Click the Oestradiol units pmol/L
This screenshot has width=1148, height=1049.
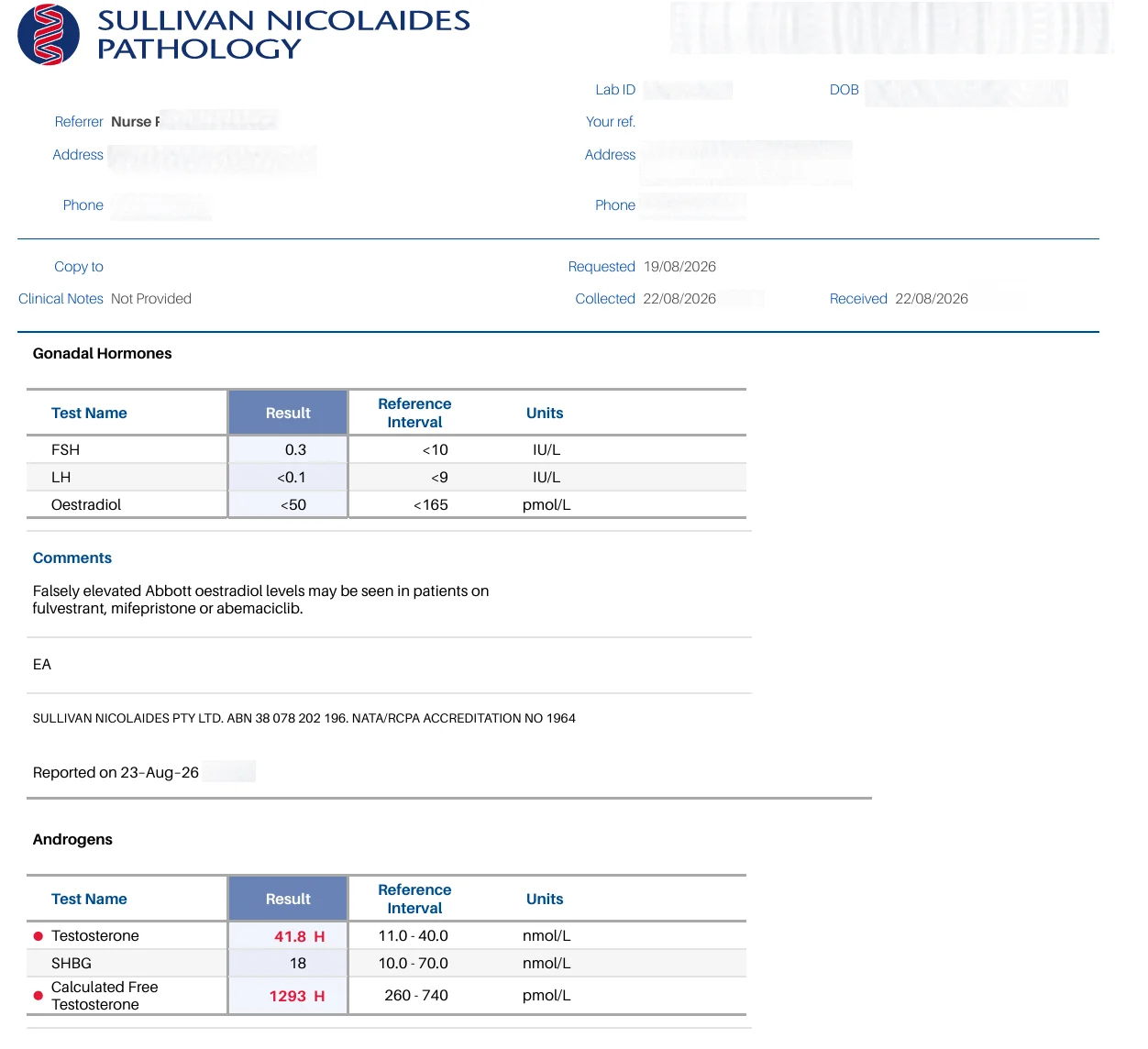[x=546, y=505]
